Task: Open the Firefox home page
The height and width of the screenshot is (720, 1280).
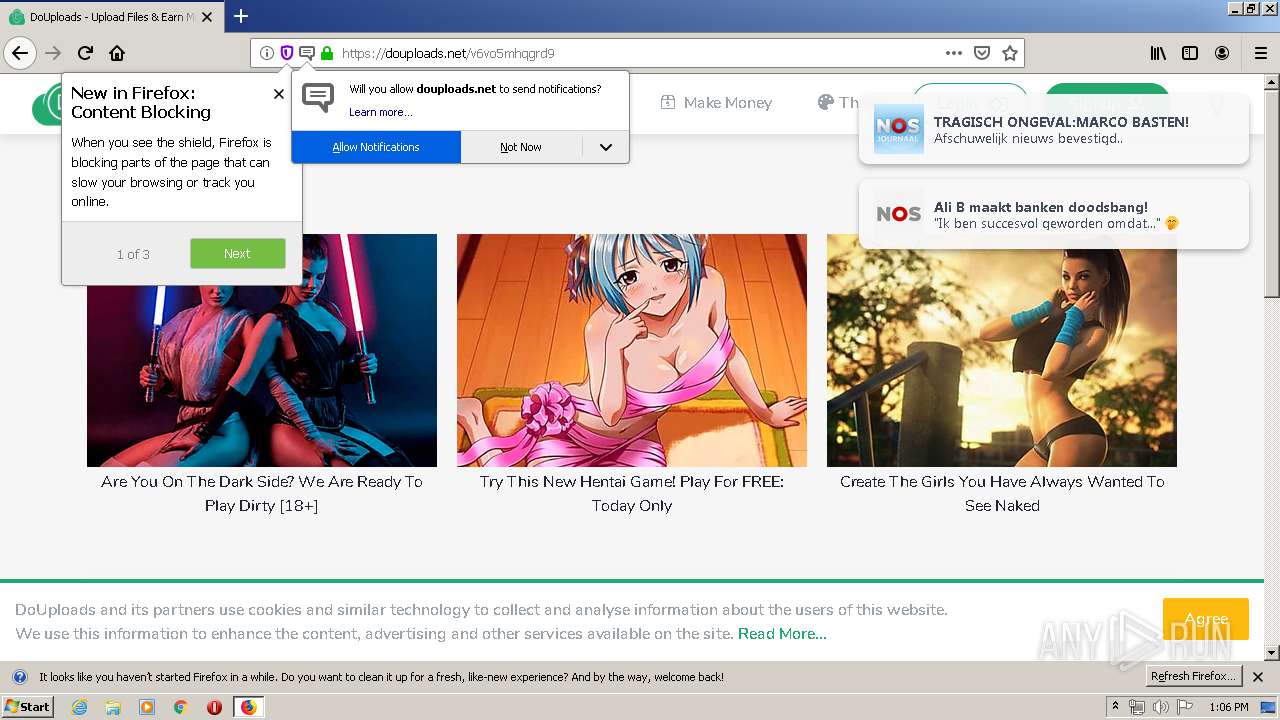Action: tap(117, 53)
